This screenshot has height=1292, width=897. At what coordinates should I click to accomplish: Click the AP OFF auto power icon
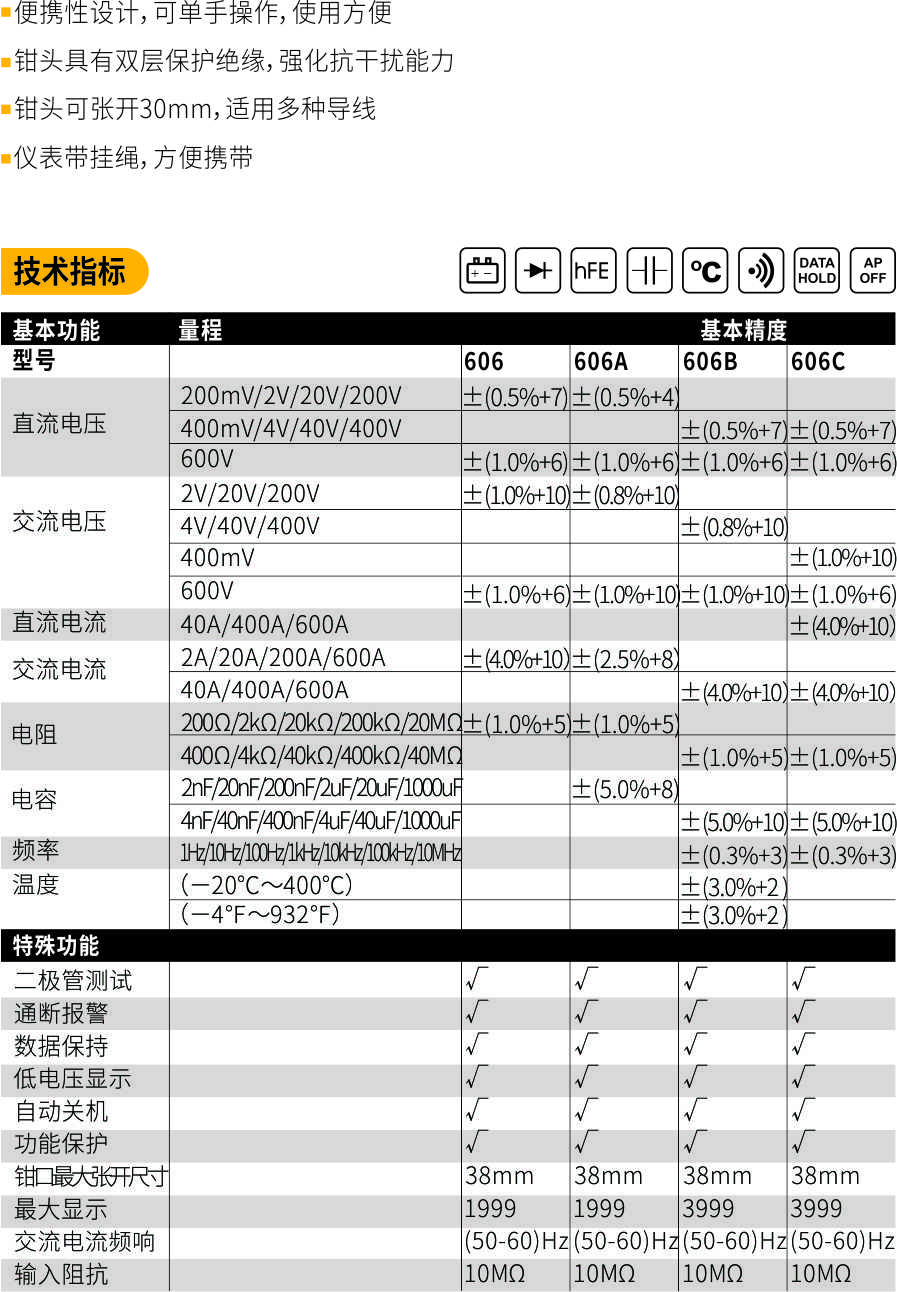tap(872, 271)
